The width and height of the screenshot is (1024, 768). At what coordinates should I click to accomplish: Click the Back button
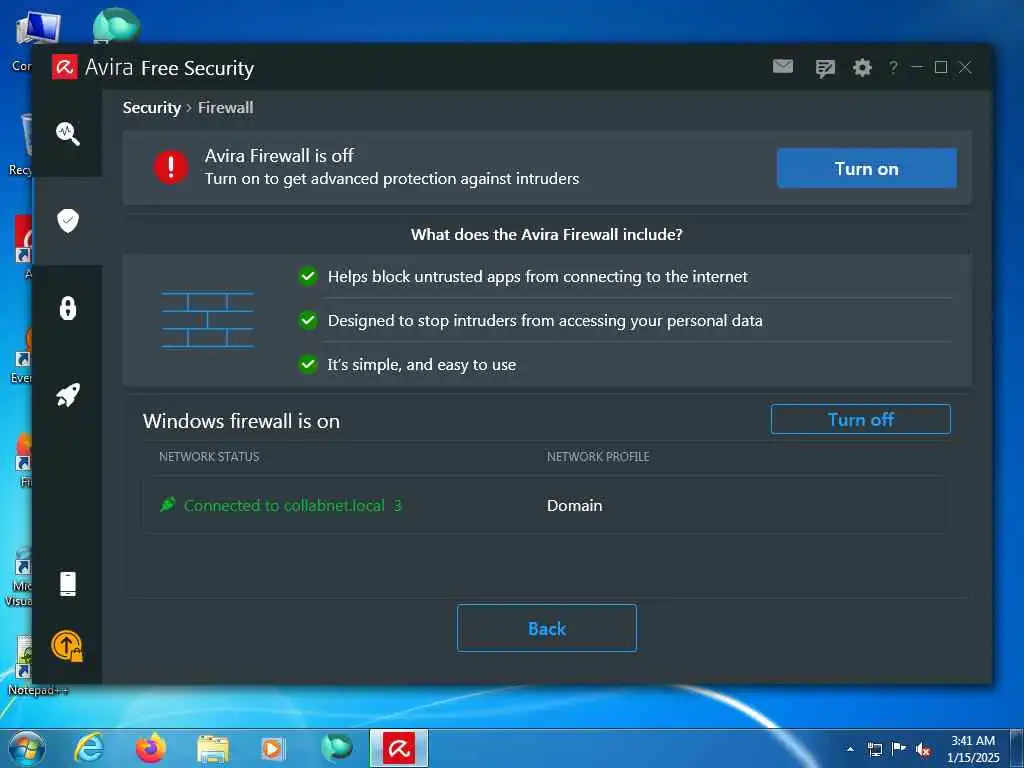(x=547, y=628)
